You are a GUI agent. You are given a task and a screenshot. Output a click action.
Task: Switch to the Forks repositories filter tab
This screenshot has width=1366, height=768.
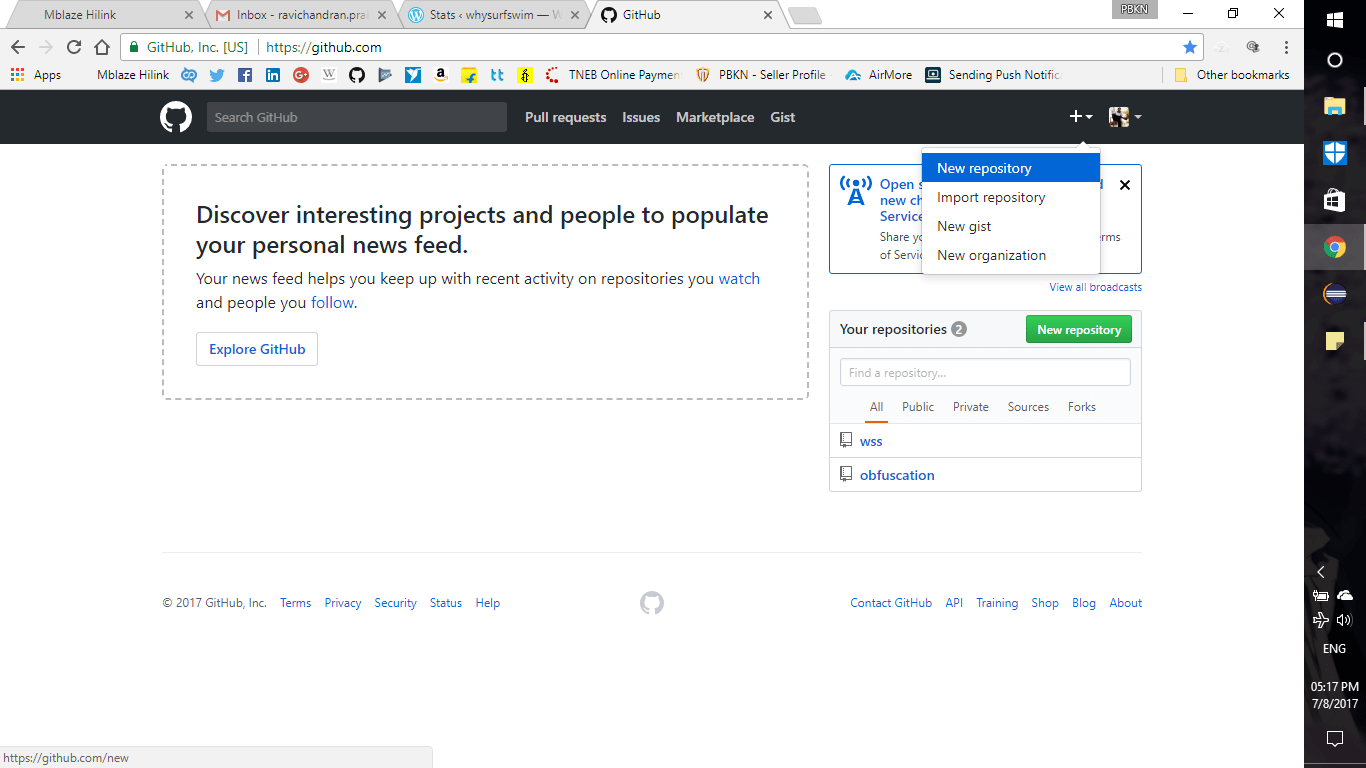(x=1081, y=407)
